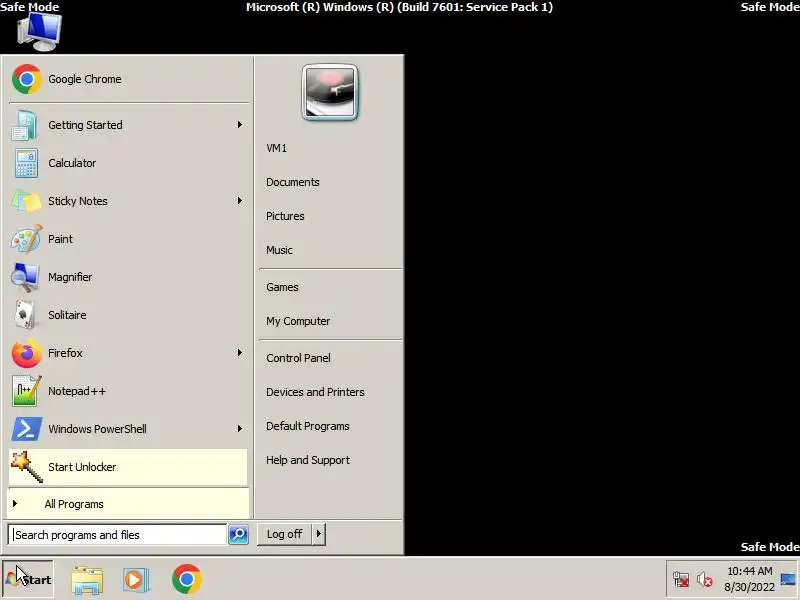This screenshot has height=600, width=800.
Task: Expand the Windows PowerShell jump list arrow
Action: [x=239, y=429]
